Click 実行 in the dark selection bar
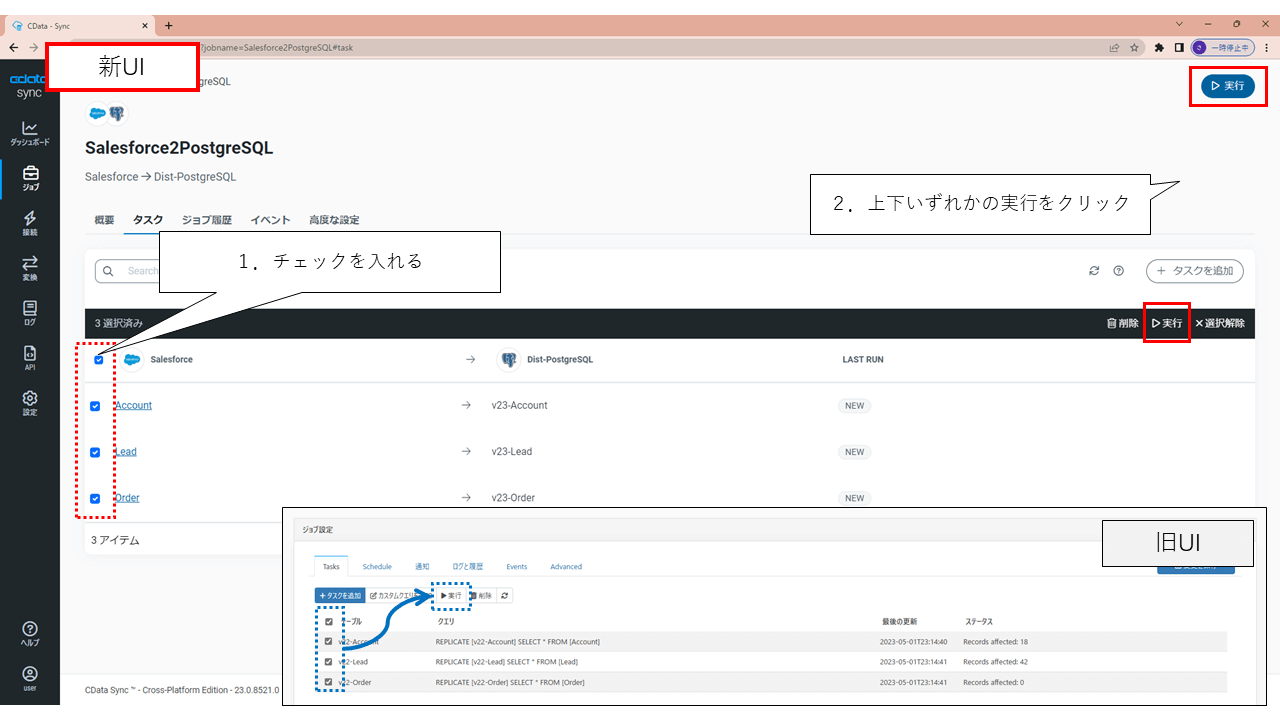1280x720 pixels. click(x=1167, y=323)
